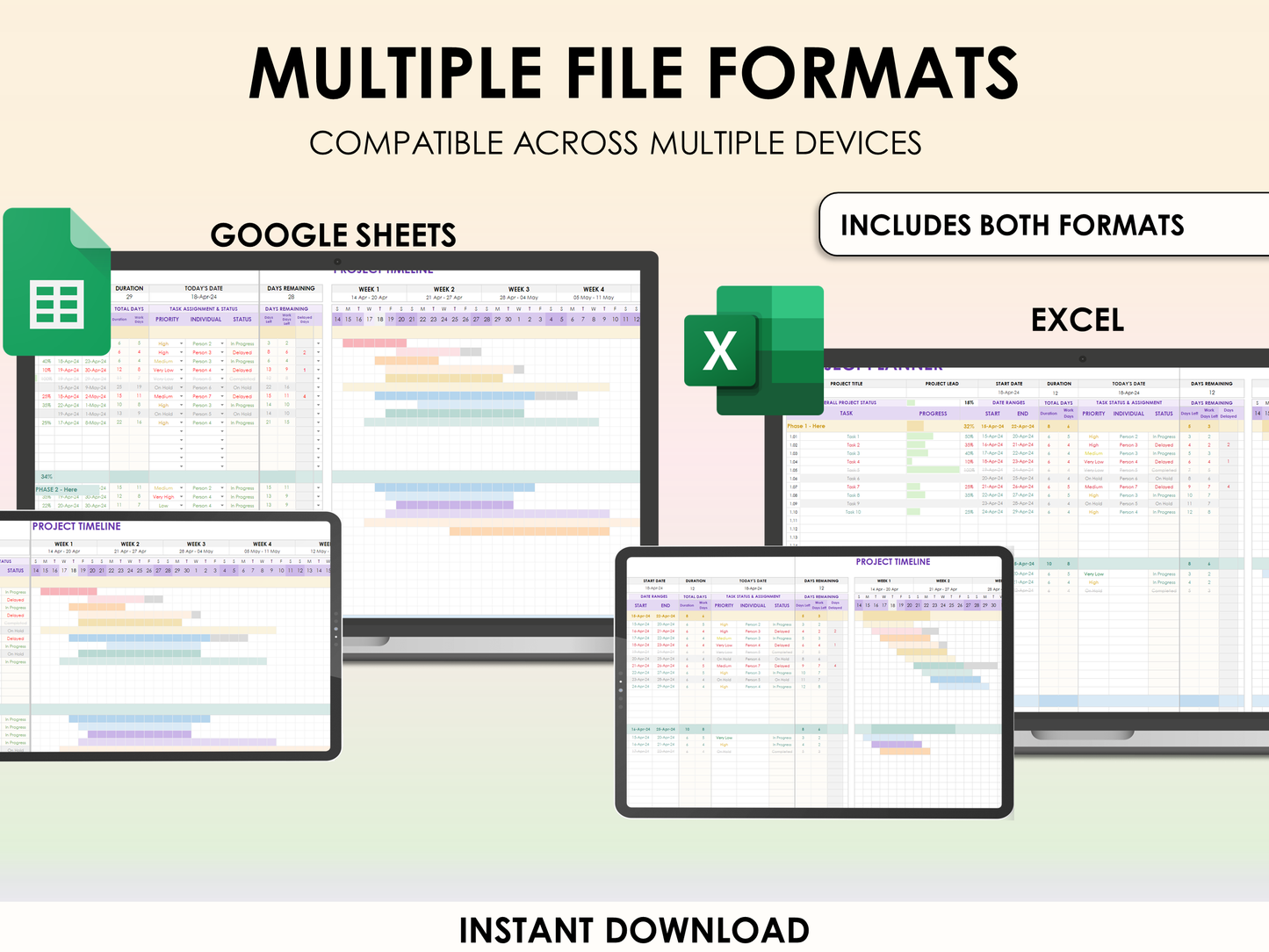Click the 'PHASE 2 - Here' label in Google Sheets
Viewport: 1269px width, 952px height.
coord(56,489)
